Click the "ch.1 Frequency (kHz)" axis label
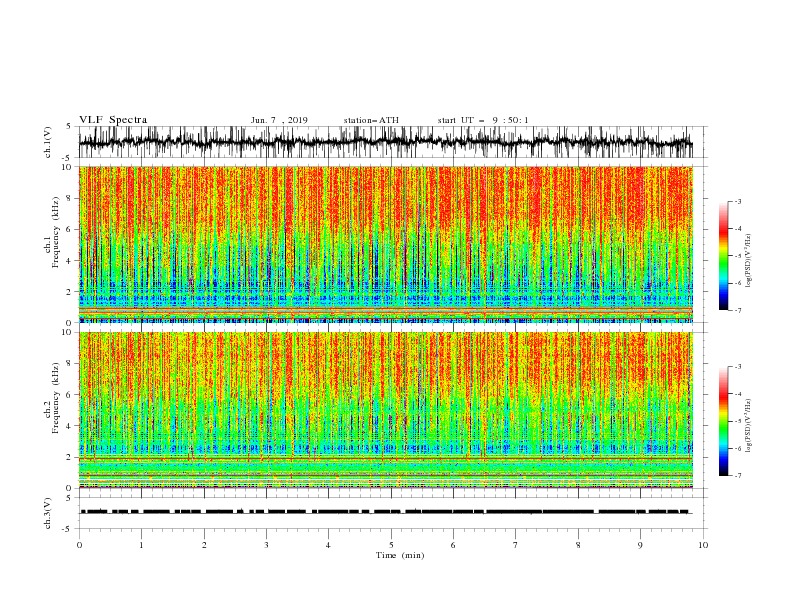Viewport: 792px width, 612px height. click(52, 233)
